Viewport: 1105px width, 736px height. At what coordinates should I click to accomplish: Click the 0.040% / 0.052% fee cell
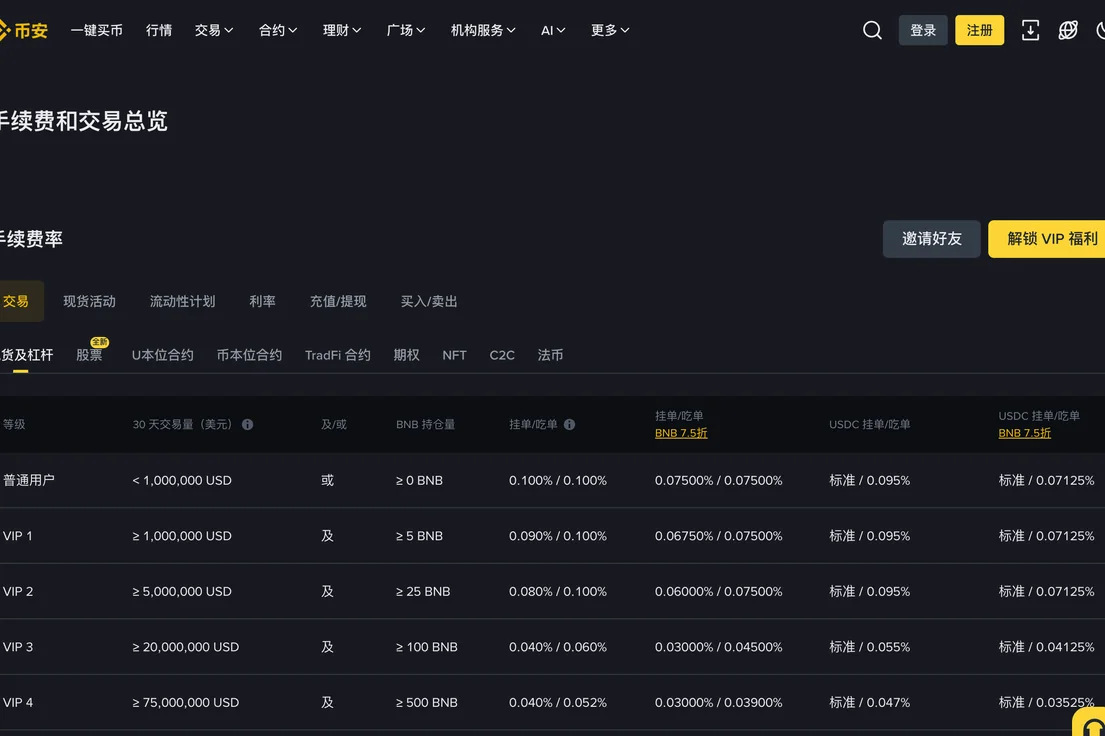click(x=557, y=703)
